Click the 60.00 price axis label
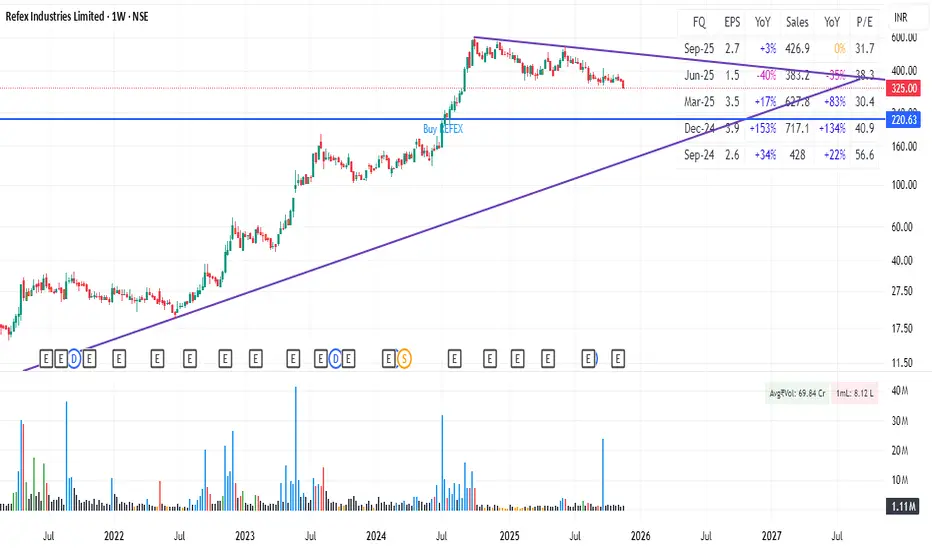This screenshot has height=550, width=932. click(x=902, y=227)
